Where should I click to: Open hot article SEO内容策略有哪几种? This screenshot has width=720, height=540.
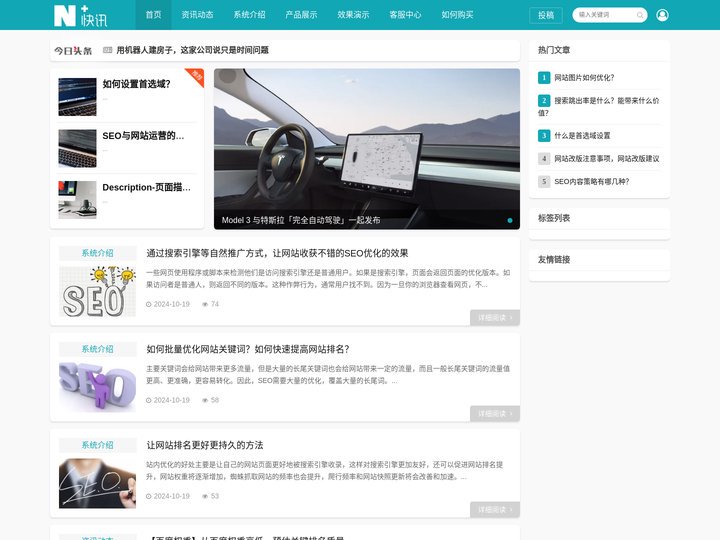coord(591,181)
